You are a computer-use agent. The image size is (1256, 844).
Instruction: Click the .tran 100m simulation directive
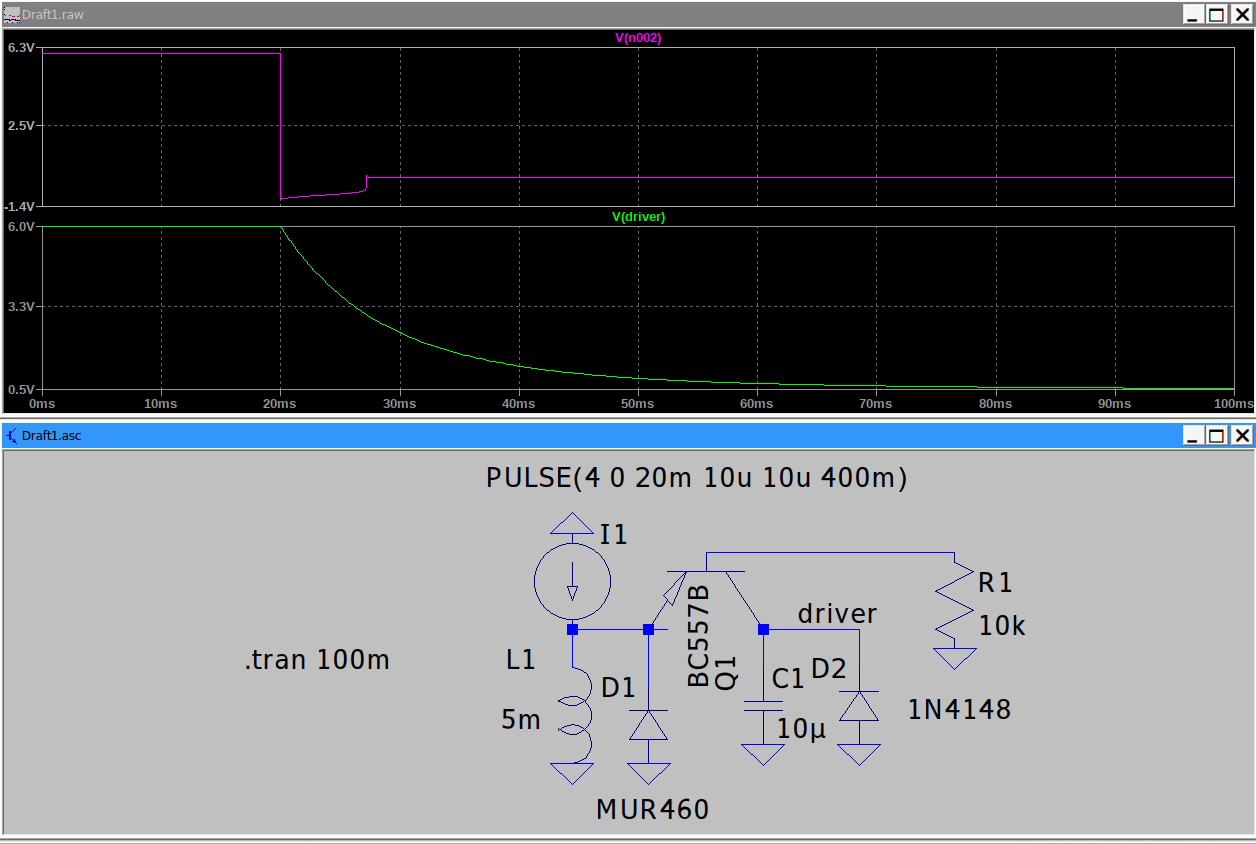(317, 661)
